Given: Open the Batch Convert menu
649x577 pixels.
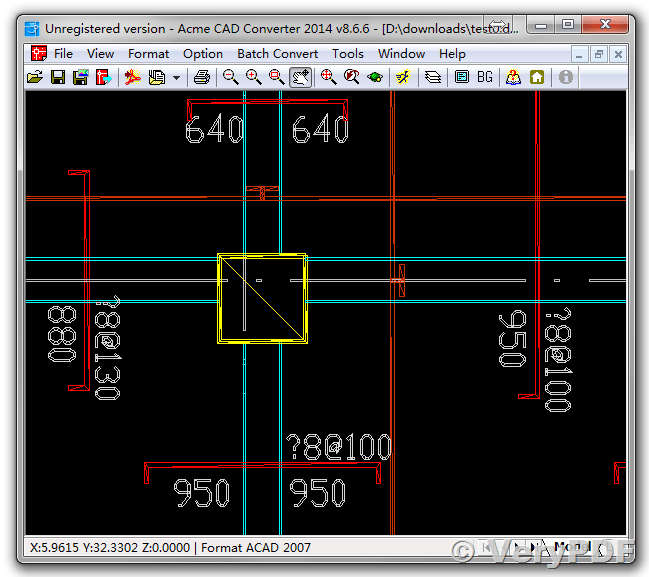Looking at the screenshot, I should click(x=277, y=54).
